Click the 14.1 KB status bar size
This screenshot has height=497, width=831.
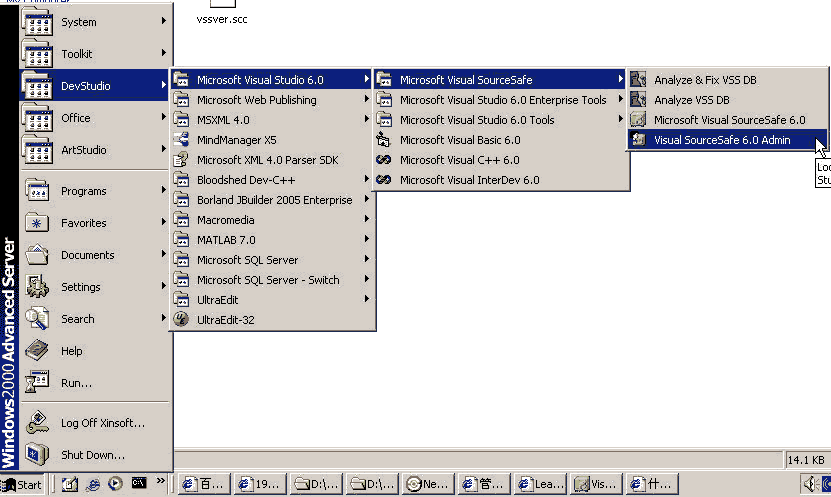[x=806, y=460]
